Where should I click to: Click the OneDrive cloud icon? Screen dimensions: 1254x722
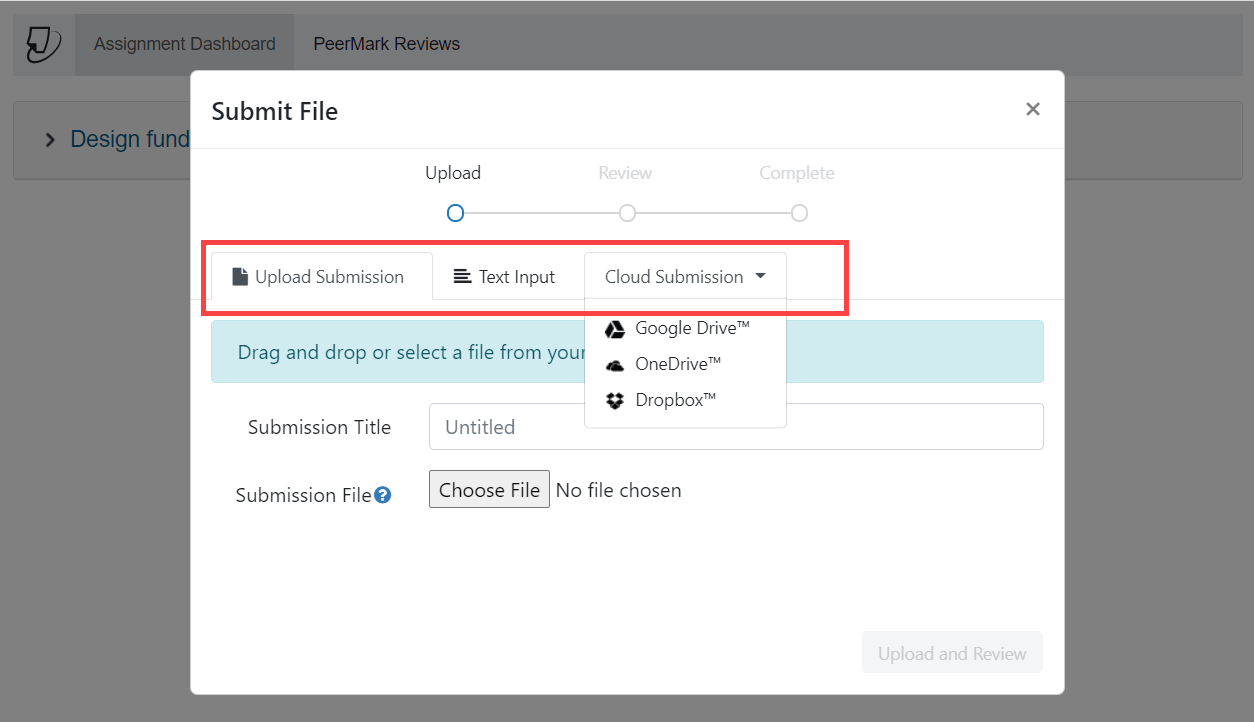(x=615, y=365)
